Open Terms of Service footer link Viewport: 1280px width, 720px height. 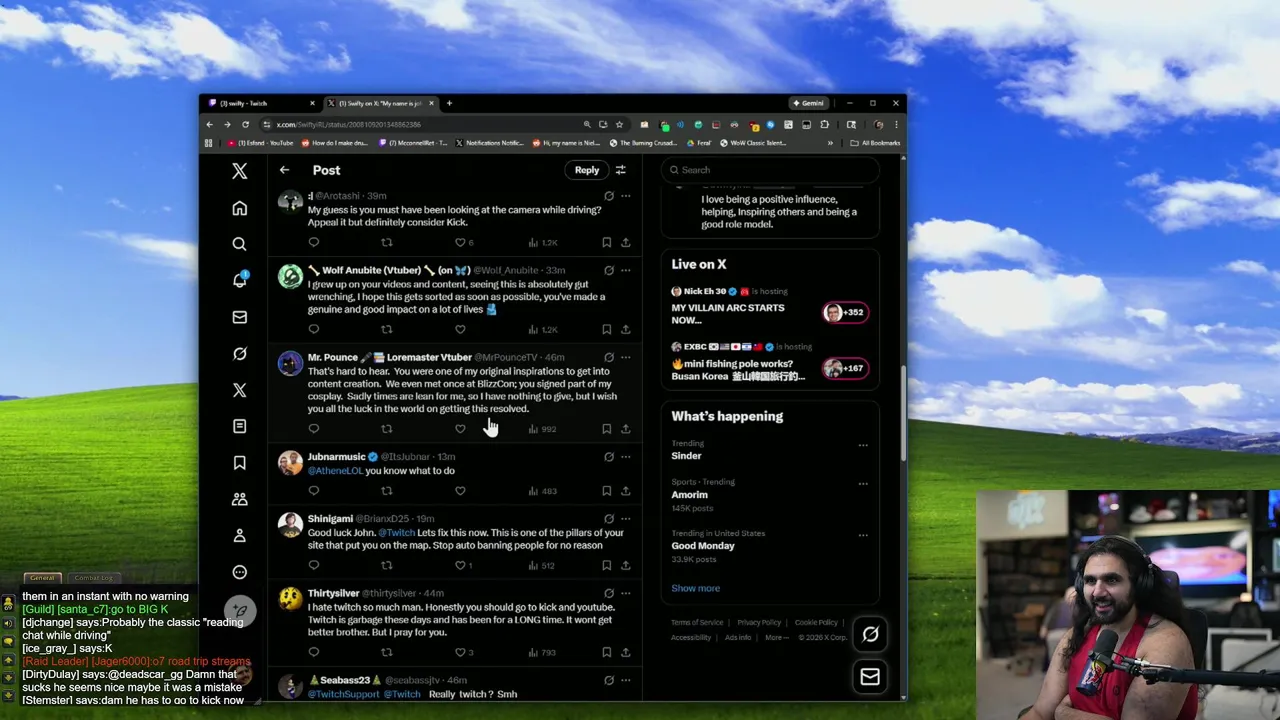click(x=697, y=623)
